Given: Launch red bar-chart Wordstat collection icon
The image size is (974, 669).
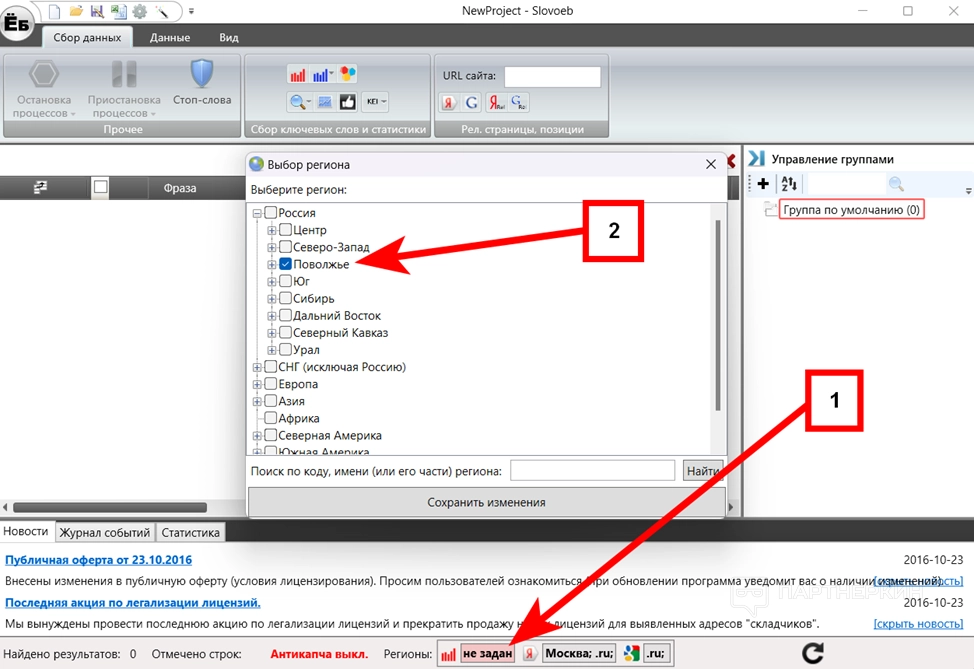Looking at the screenshot, I should click(298, 75).
